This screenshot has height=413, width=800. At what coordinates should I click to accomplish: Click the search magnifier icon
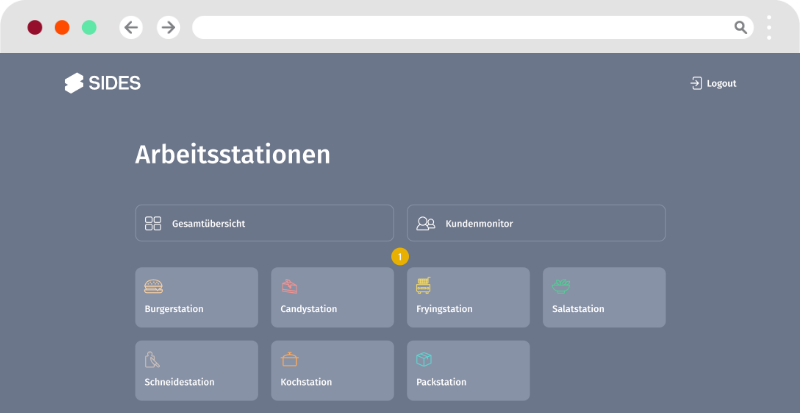(740, 27)
